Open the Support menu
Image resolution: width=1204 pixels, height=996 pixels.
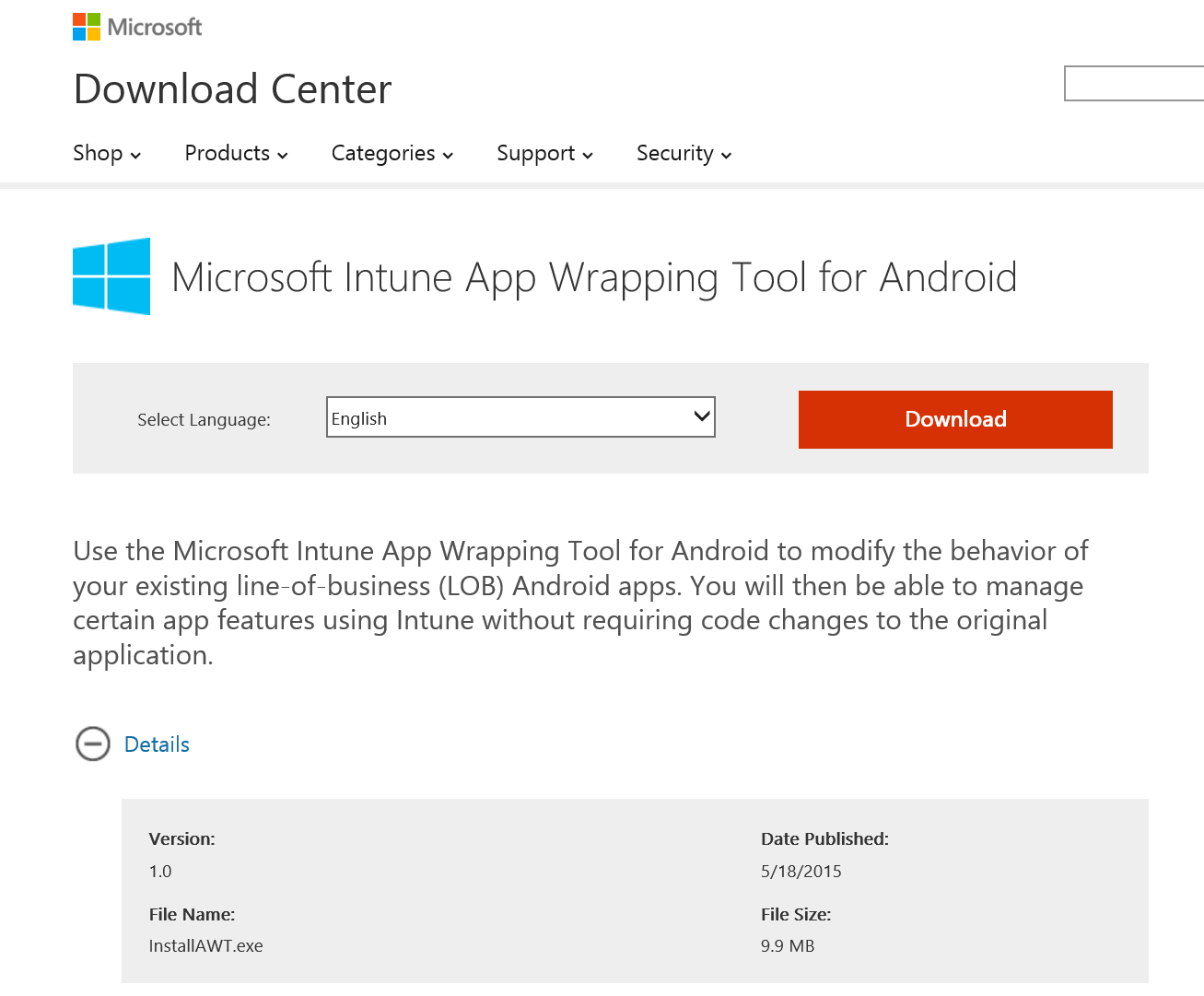536,153
